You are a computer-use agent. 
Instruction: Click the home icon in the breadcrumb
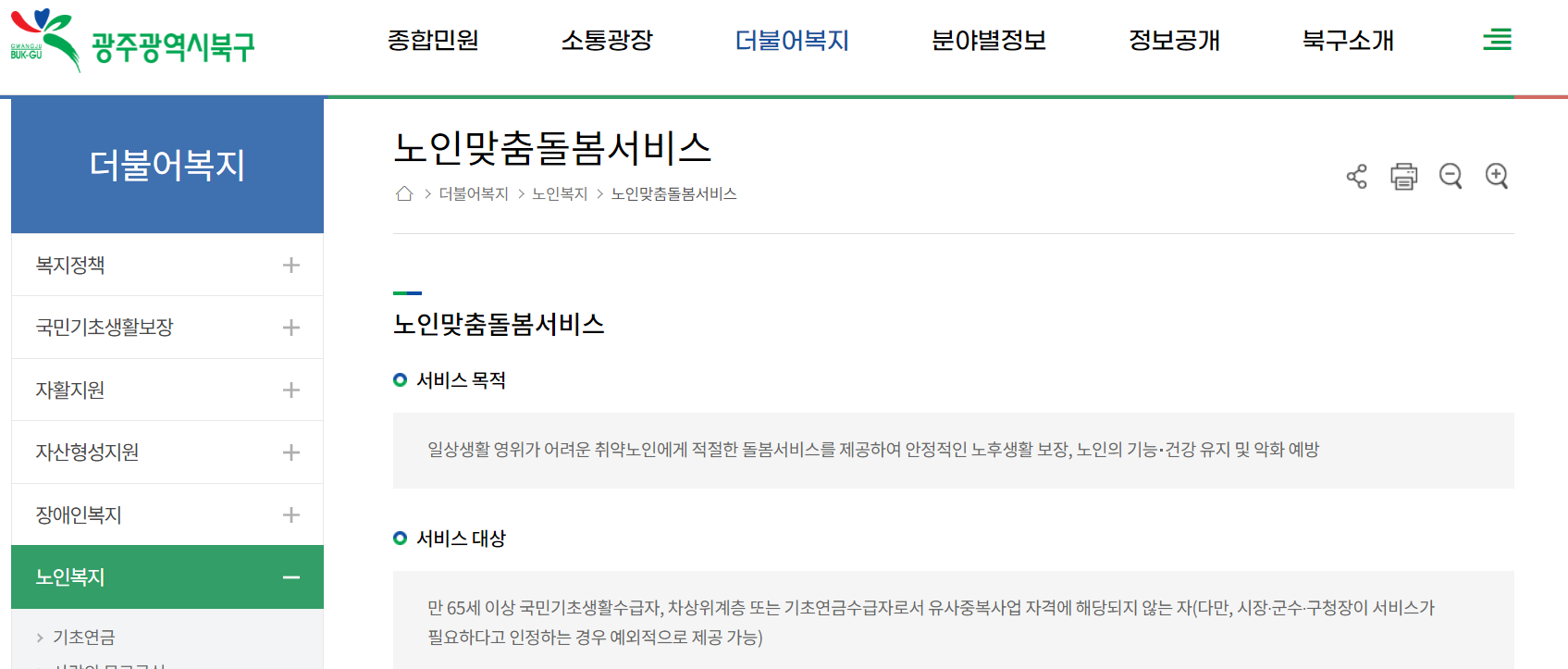403,192
